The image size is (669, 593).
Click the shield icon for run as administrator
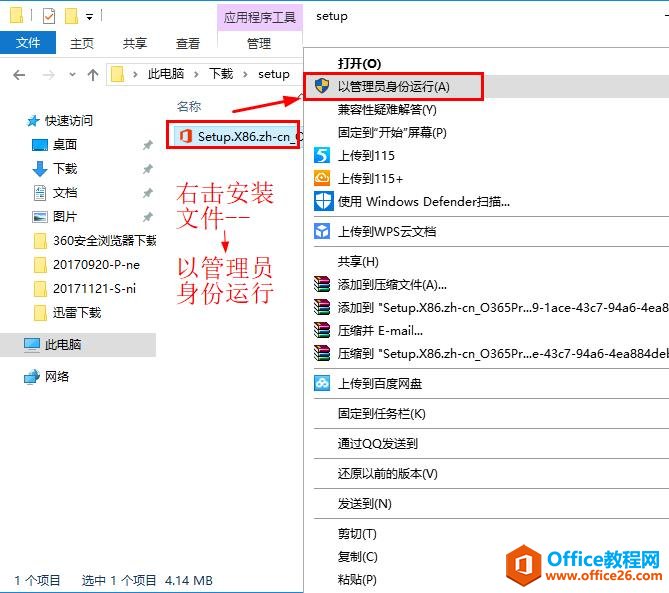pyautogui.click(x=322, y=86)
